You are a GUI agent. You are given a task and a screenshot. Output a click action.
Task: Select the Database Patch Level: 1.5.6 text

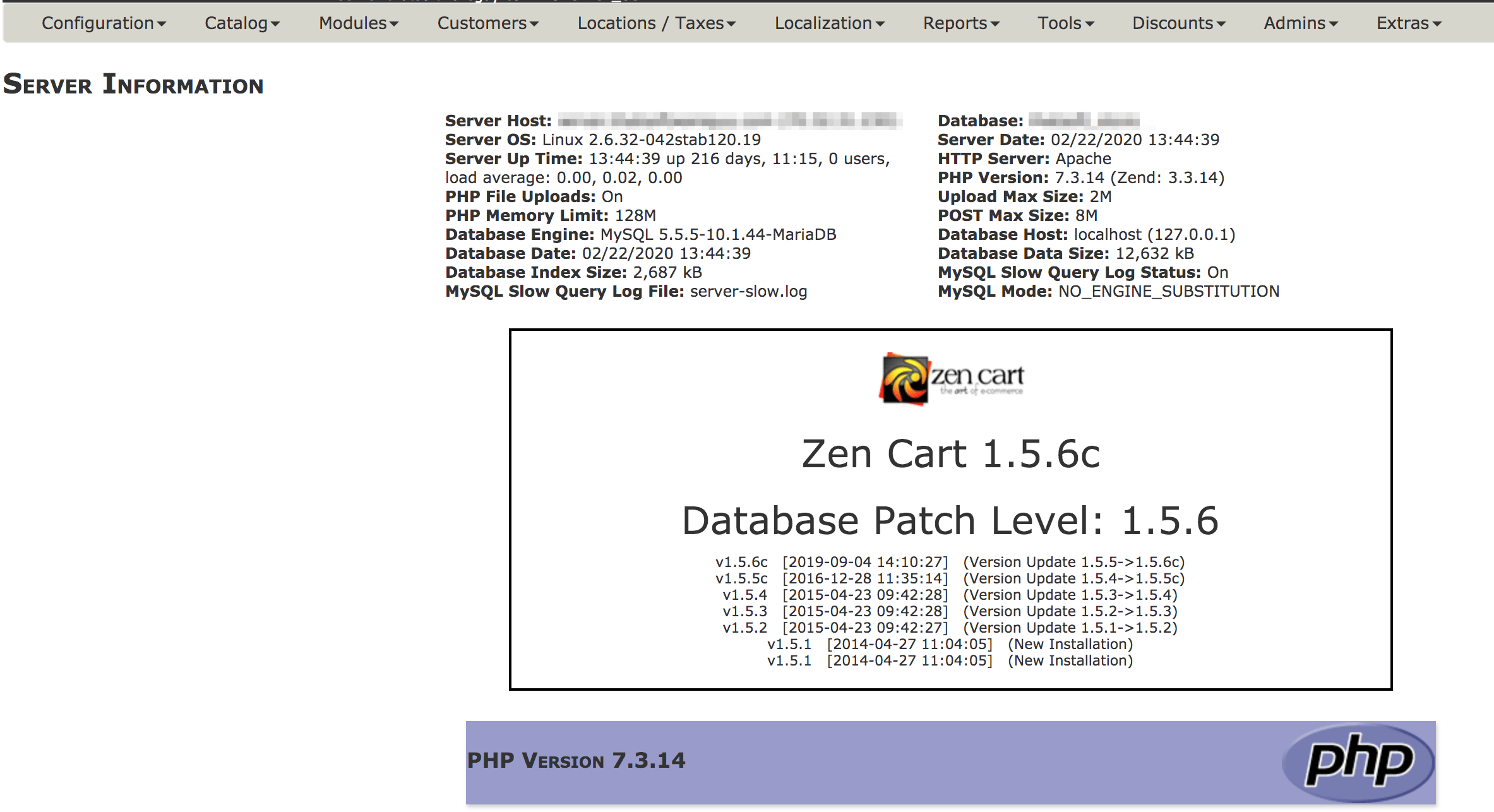tap(951, 521)
